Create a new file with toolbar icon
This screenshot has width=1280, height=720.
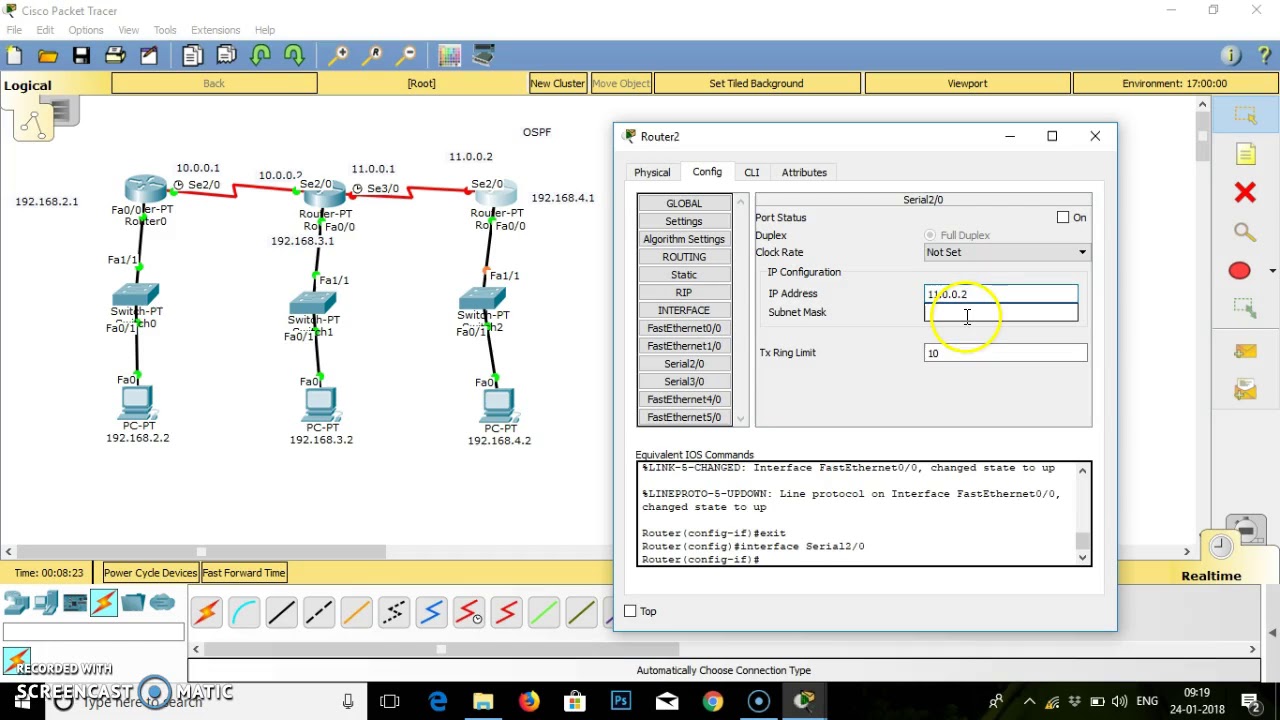pos(14,56)
